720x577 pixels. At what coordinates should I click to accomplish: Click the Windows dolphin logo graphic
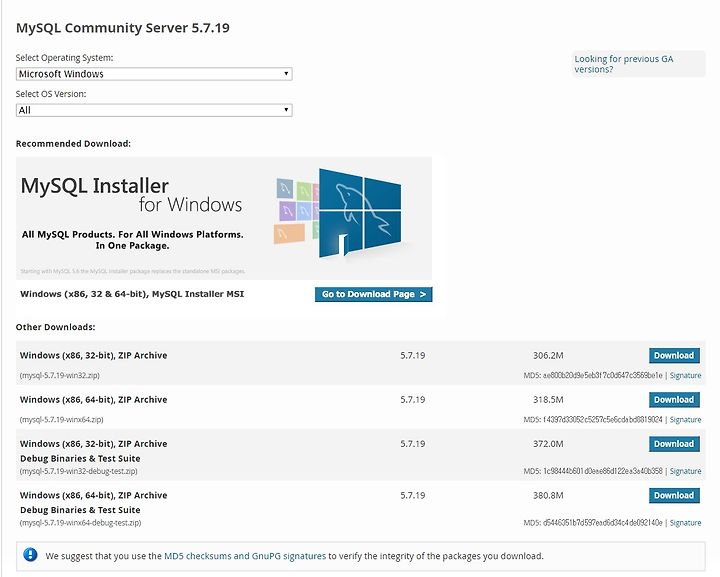tap(360, 213)
